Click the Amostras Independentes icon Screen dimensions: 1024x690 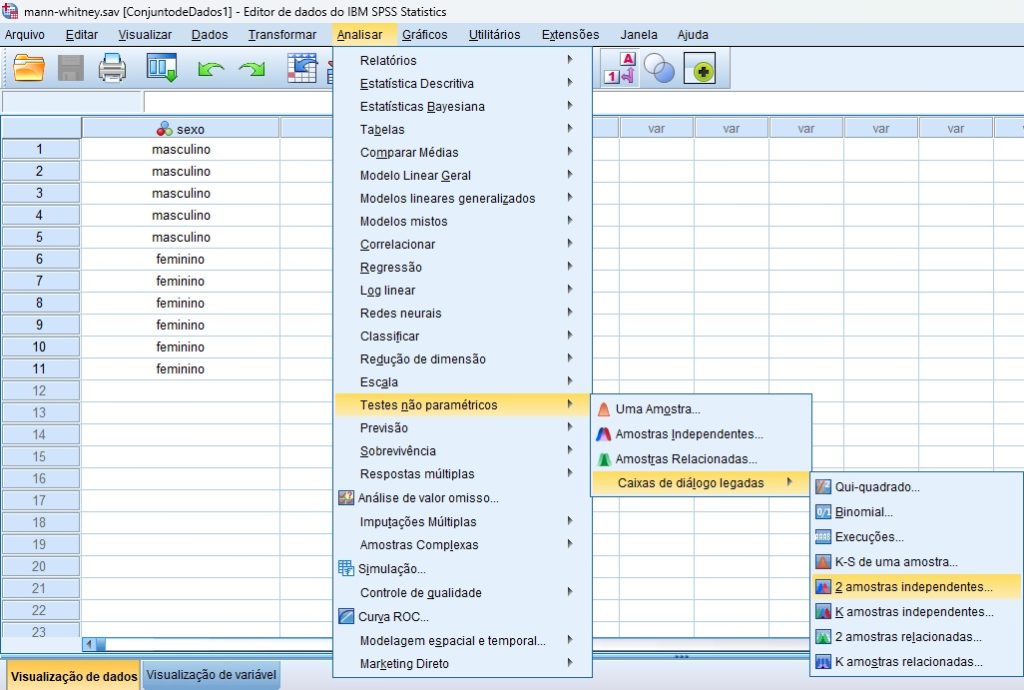tap(604, 434)
